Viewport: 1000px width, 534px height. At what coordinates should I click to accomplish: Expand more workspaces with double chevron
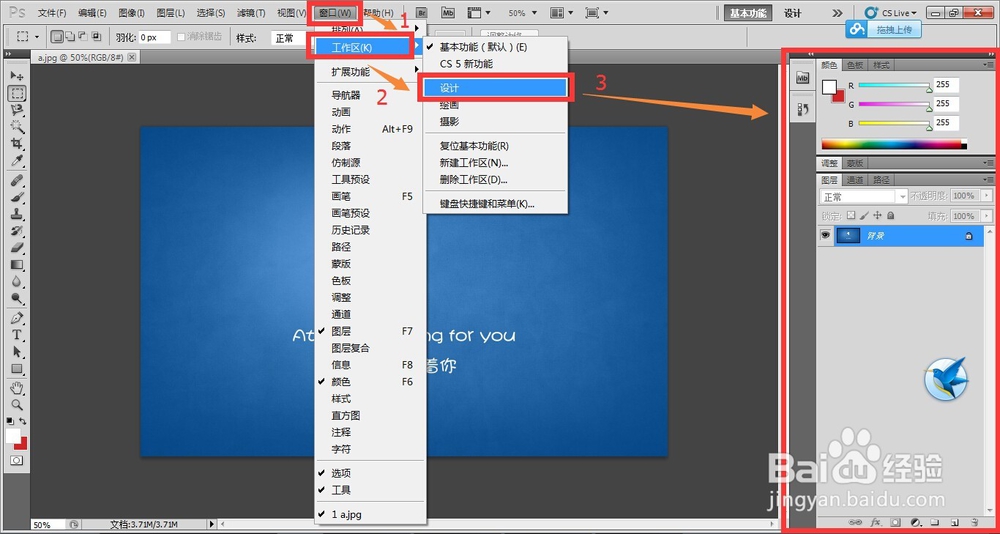837,13
